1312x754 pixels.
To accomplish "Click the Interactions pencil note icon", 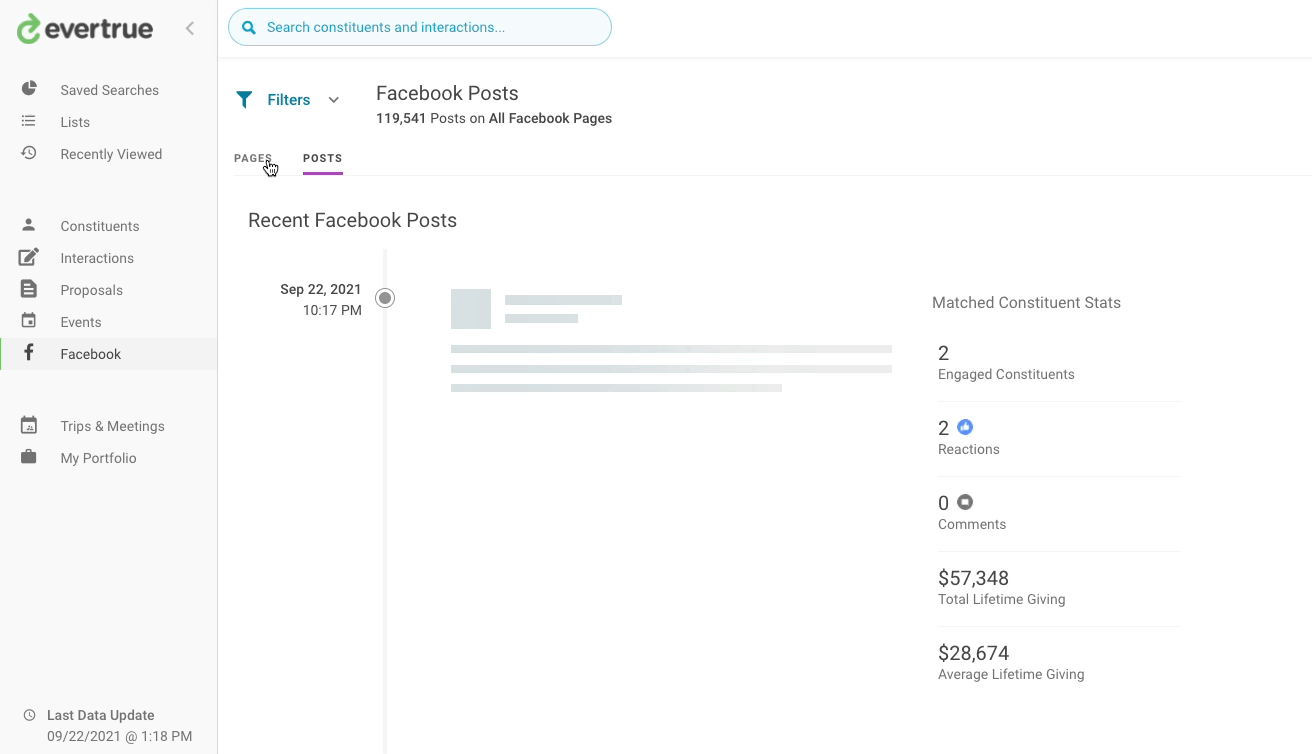I will coord(29,257).
